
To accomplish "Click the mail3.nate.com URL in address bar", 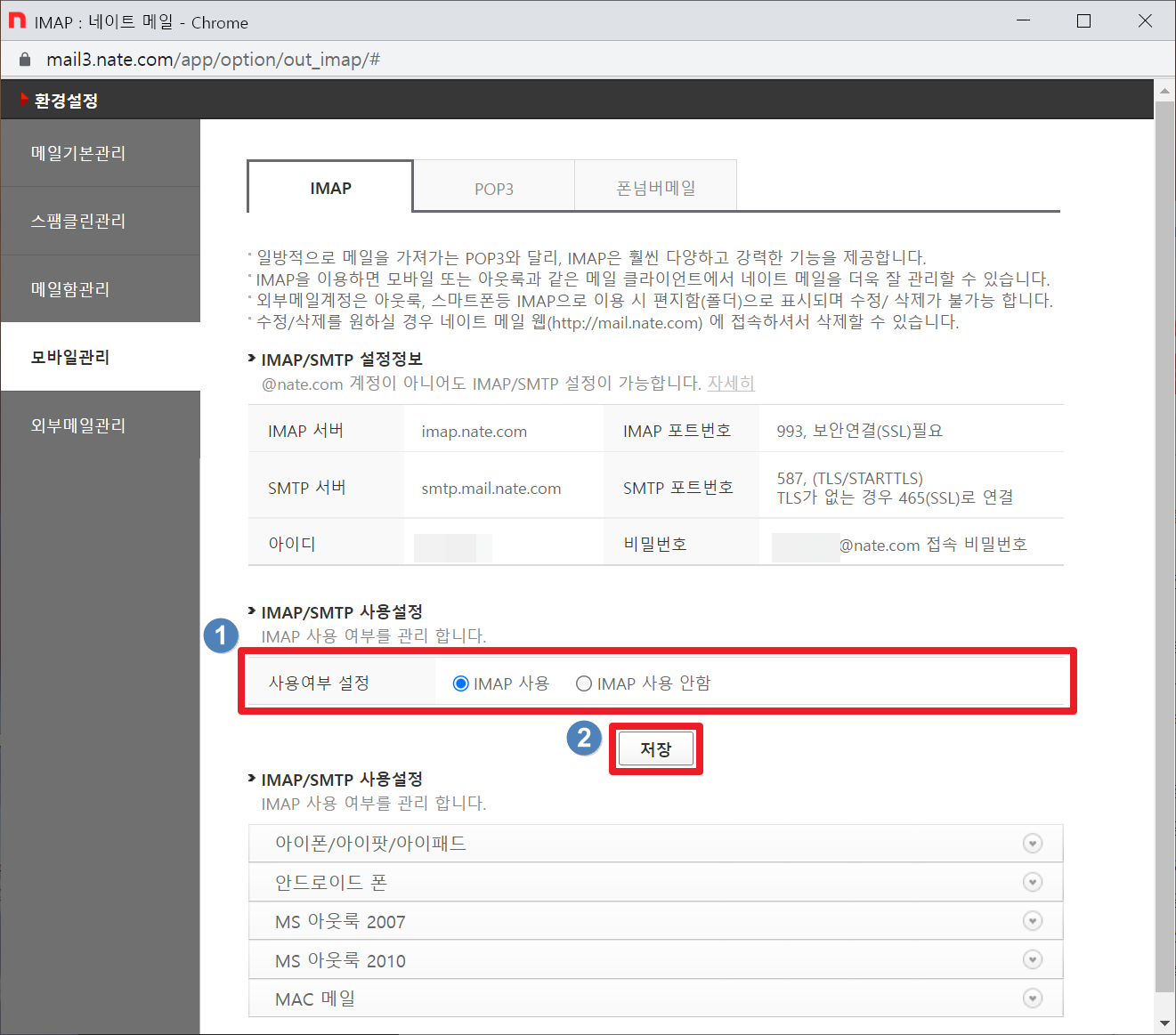I will 213,60.
